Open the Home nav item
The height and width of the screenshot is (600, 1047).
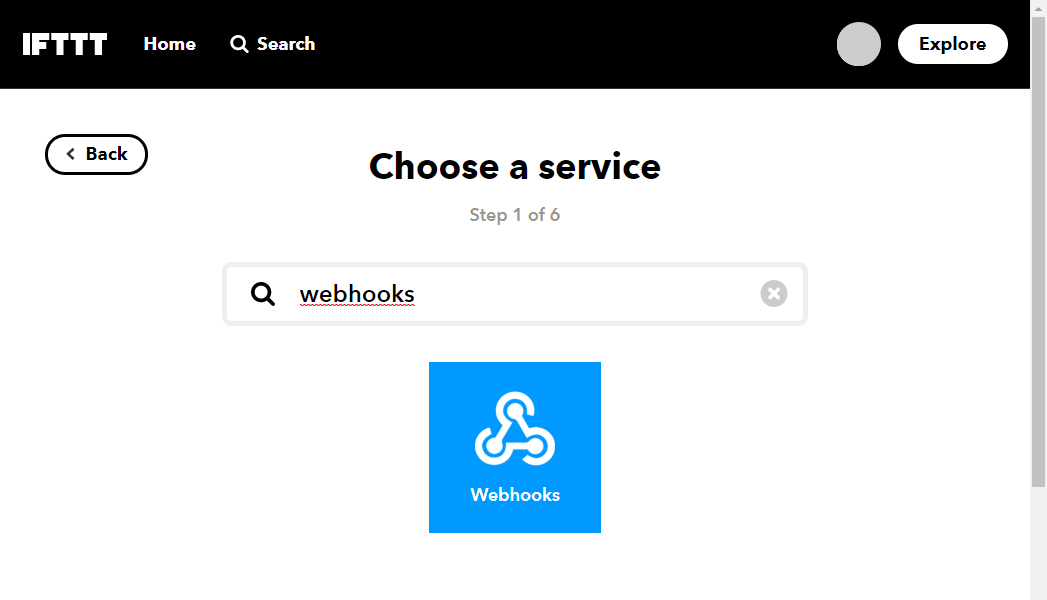tap(170, 44)
